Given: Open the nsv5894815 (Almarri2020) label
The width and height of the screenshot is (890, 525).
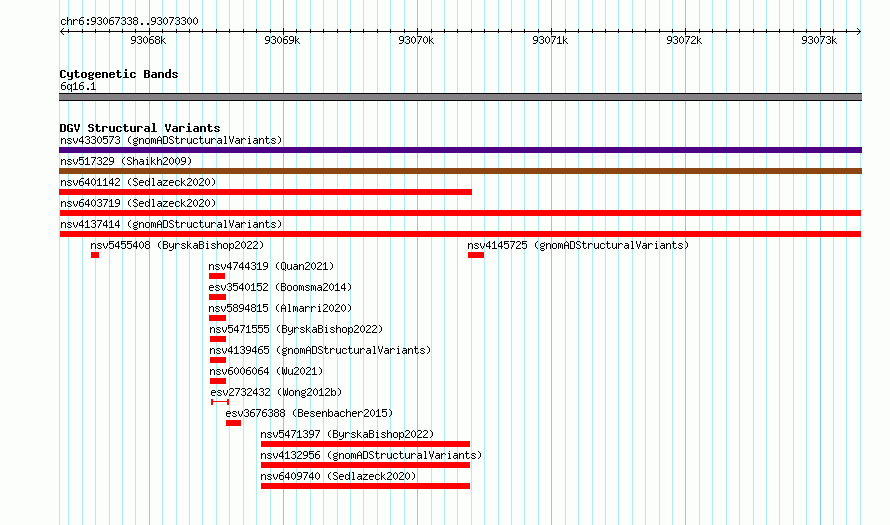Looking at the screenshot, I should 280,308.
